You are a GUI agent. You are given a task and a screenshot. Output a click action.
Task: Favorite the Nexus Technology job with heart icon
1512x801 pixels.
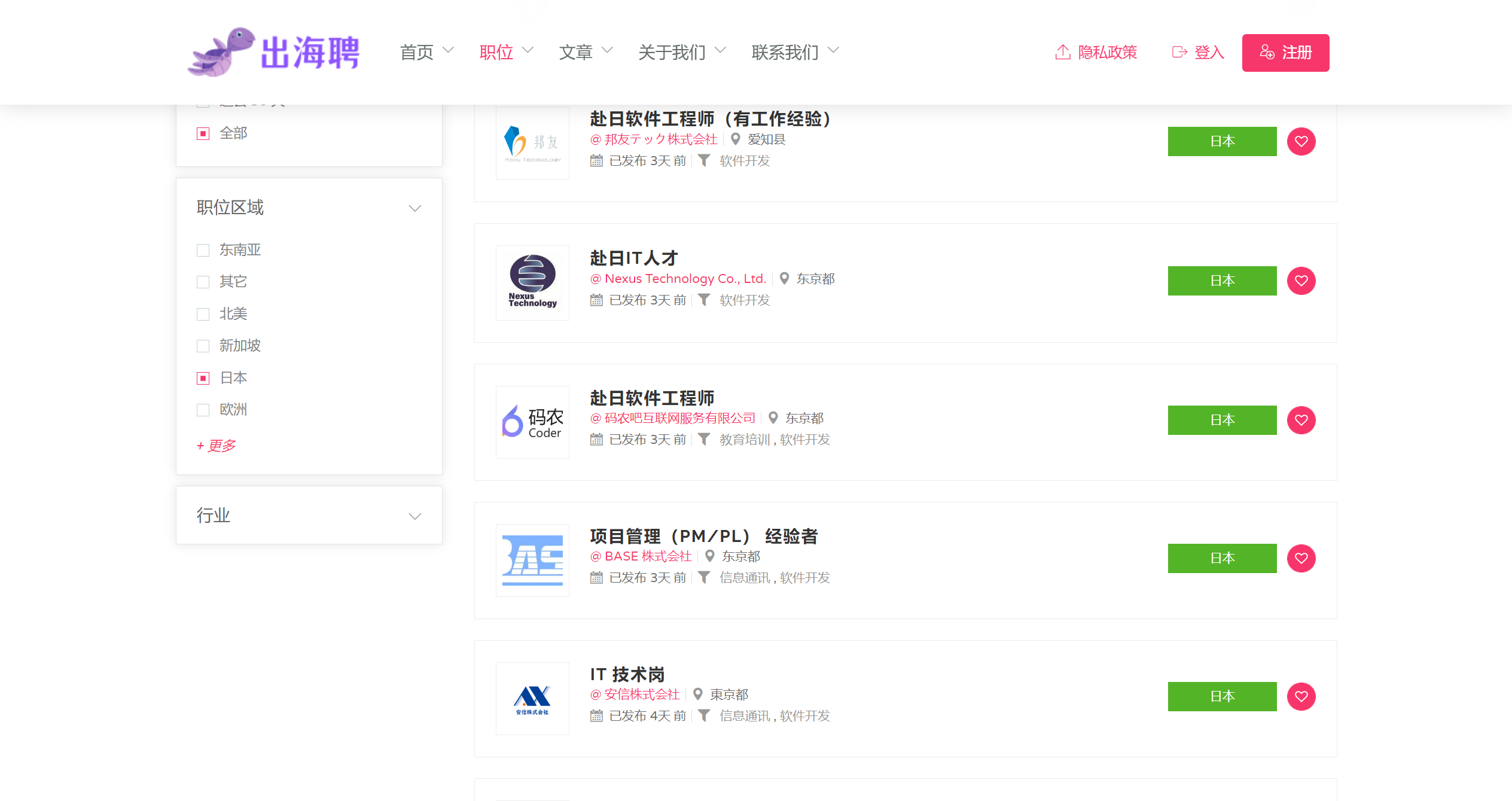coord(1301,281)
